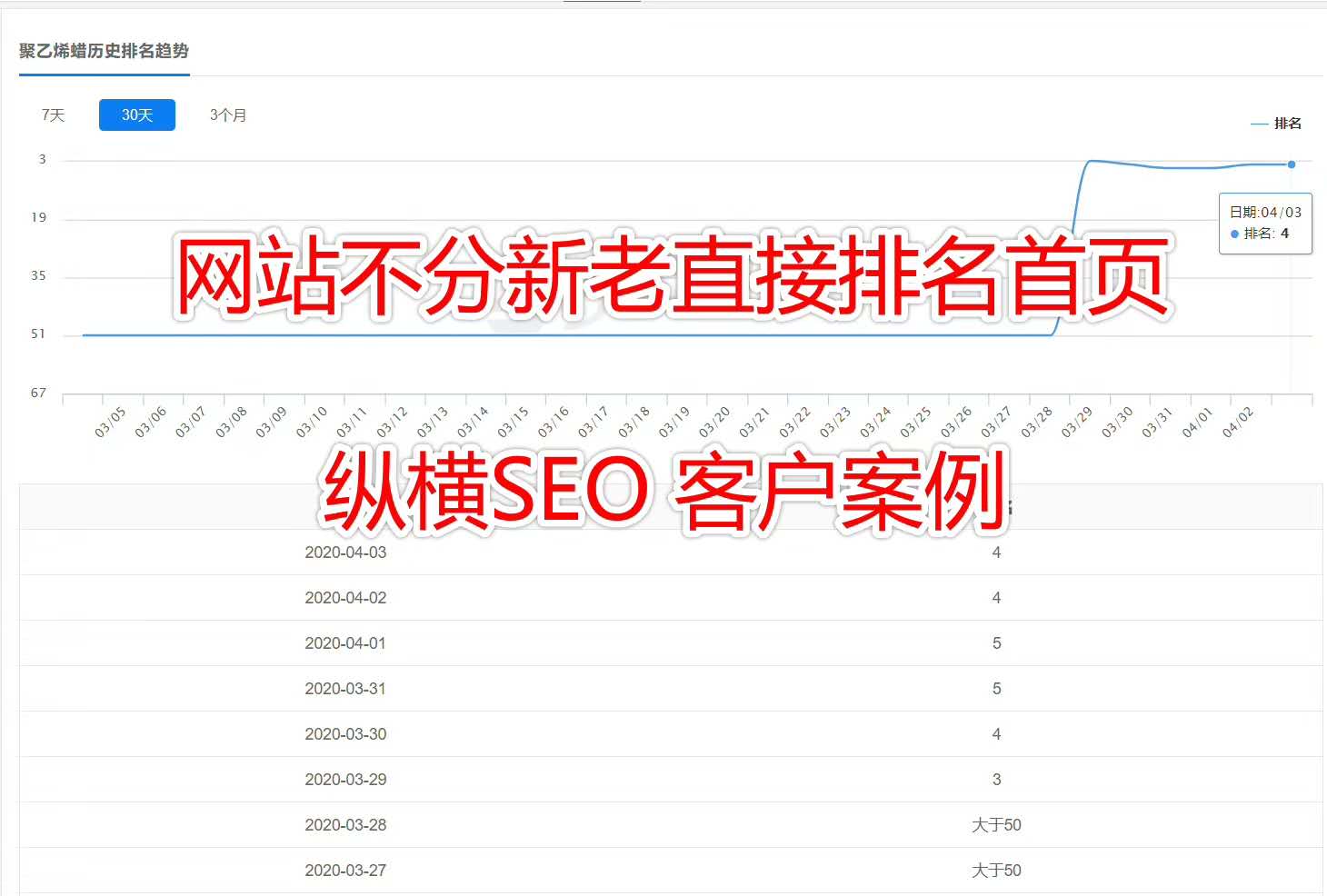Click the 2020-03-31 date cell
This screenshot has width=1327, height=896.
point(345,689)
